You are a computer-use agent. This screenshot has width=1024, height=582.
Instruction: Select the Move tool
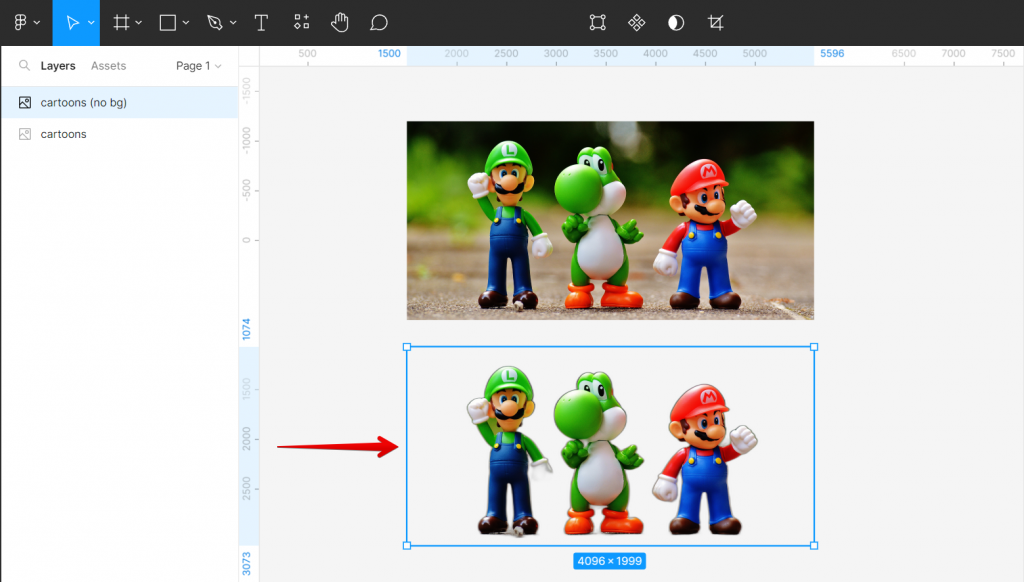tap(71, 22)
